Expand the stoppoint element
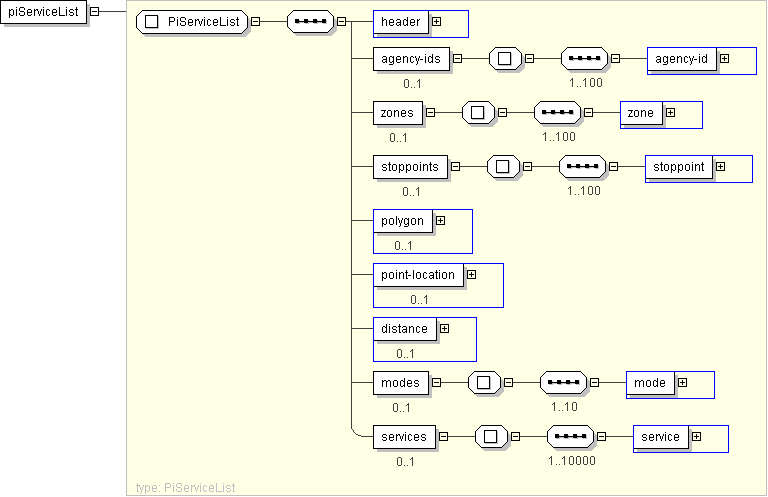Image resolution: width=768 pixels, height=497 pixels. (x=720, y=166)
